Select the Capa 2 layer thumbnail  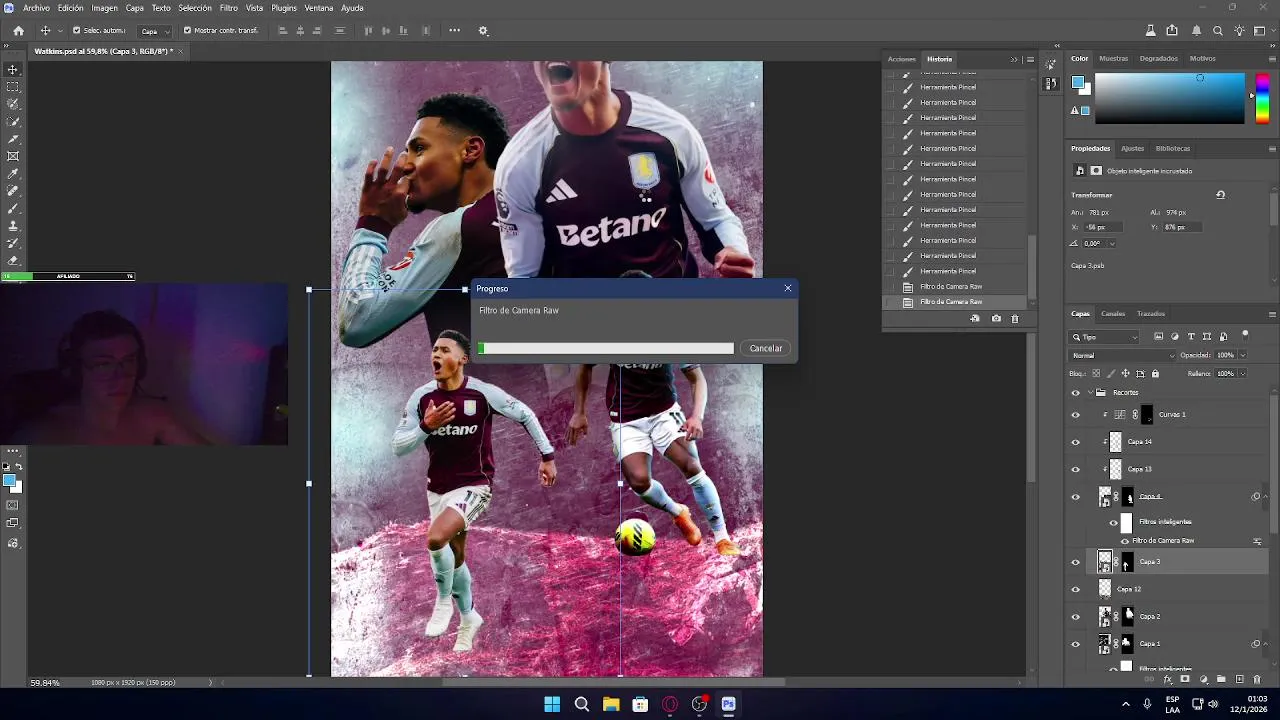click(x=1105, y=616)
